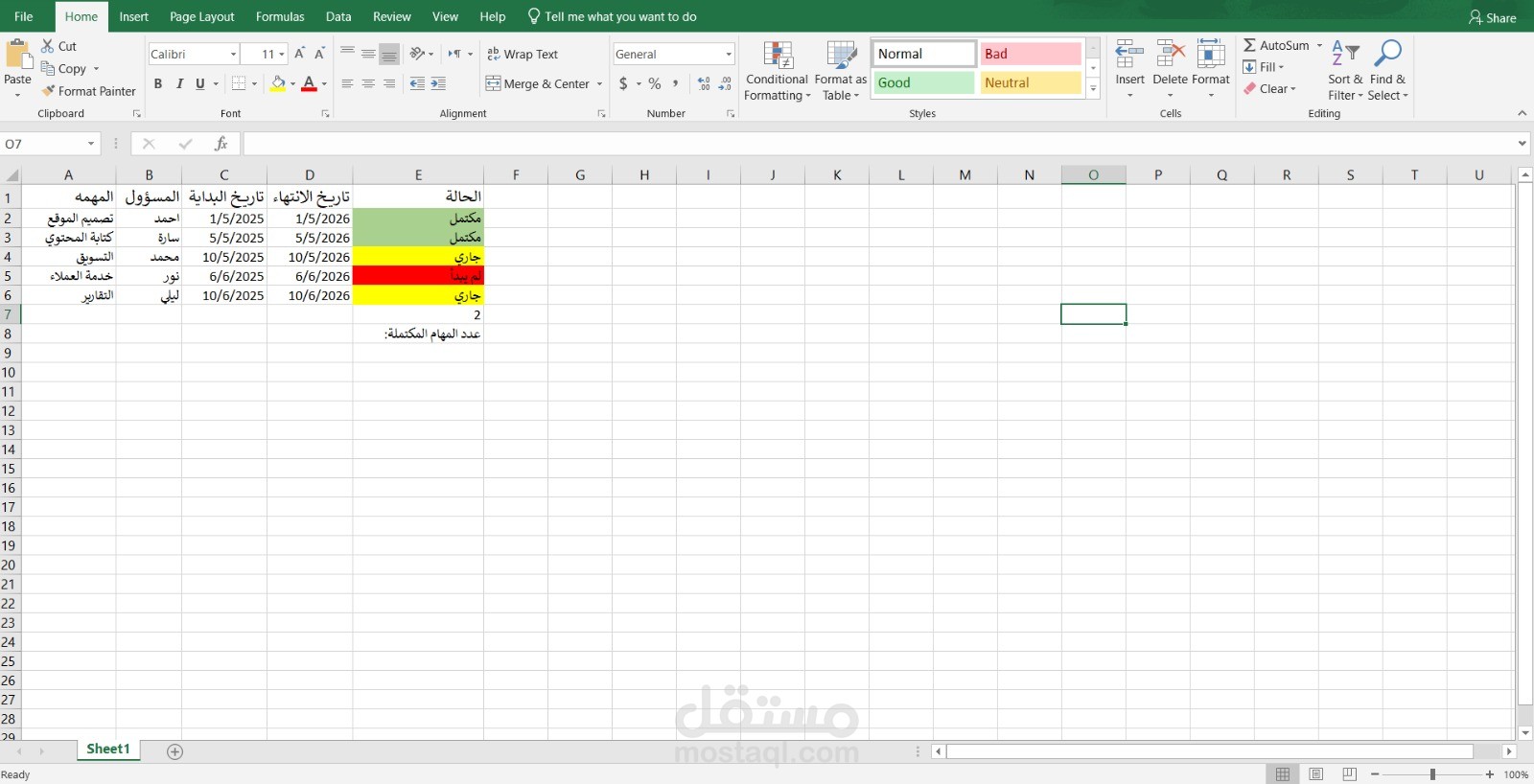Set Top Align vertical alignment
This screenshot has height=784, width=1534.
(347, 54)
